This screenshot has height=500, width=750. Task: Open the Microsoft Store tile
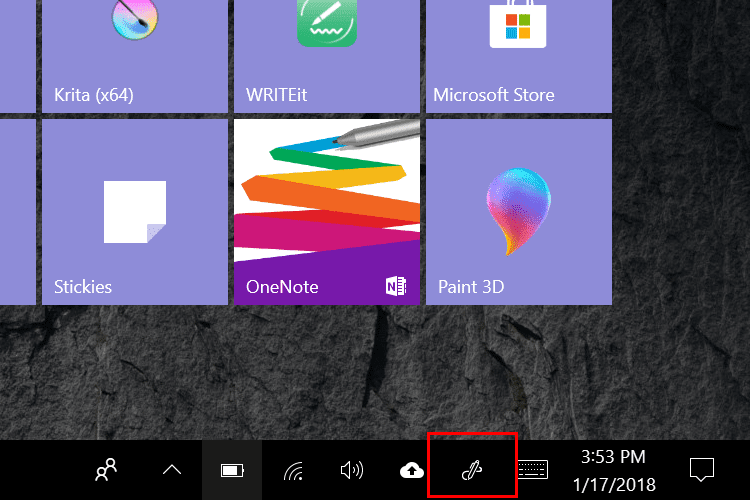pyautogui.click(x=519, y=56)
